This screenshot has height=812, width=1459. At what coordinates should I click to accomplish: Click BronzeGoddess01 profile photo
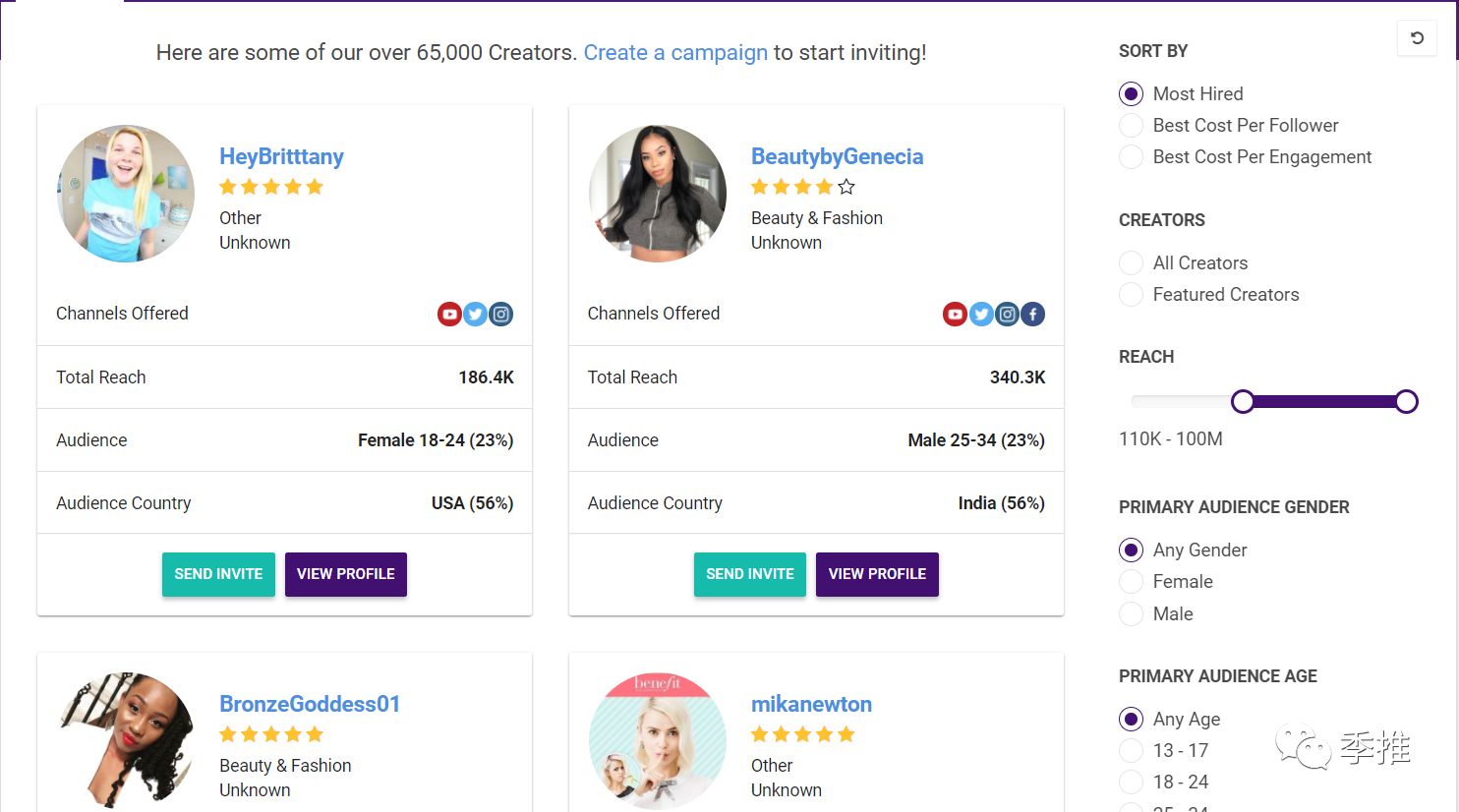[126, 739]
